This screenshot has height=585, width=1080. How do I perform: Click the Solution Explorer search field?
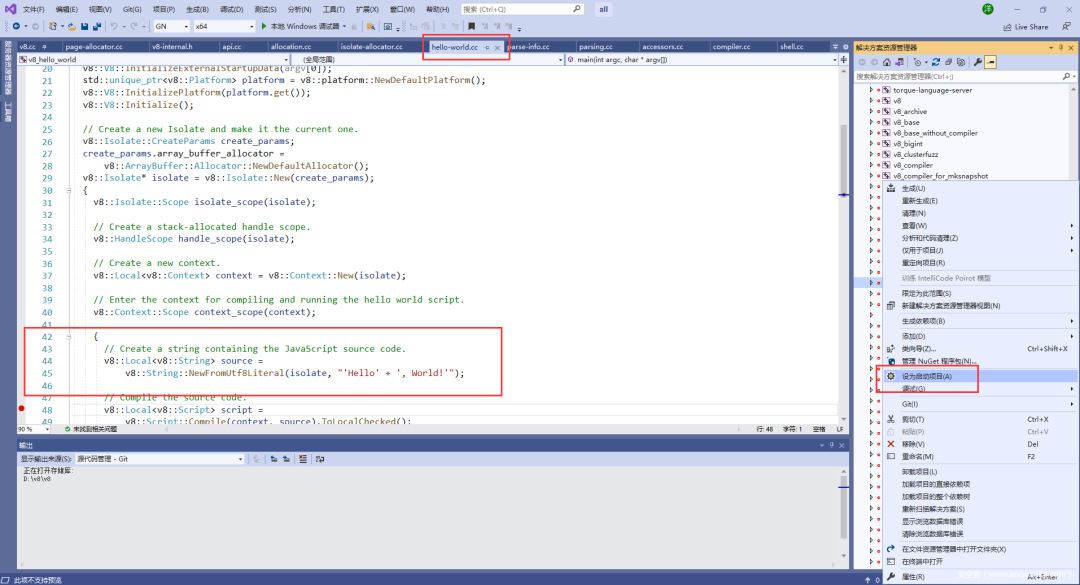click(x=958, y=76)
